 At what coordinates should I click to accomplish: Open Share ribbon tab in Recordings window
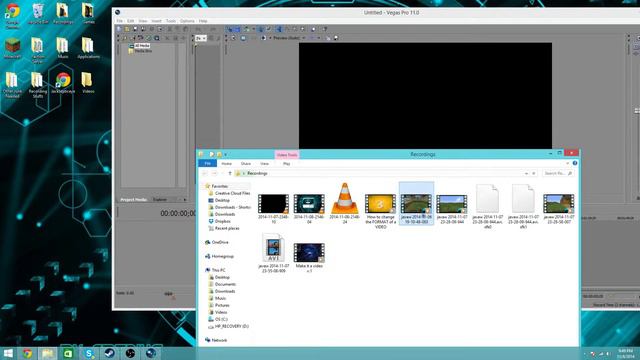click(x=246, y=164)
